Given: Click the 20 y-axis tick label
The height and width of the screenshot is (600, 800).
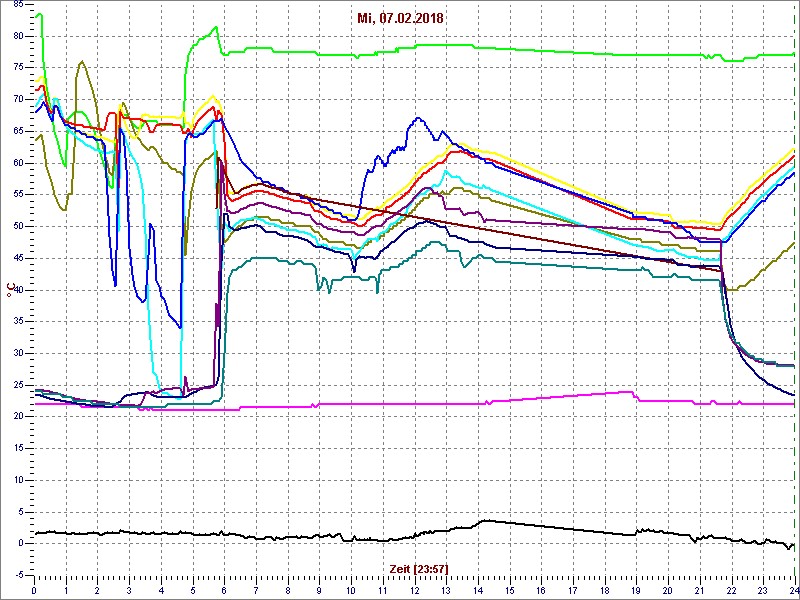Looking at the screenshot, I should (18, 417).
